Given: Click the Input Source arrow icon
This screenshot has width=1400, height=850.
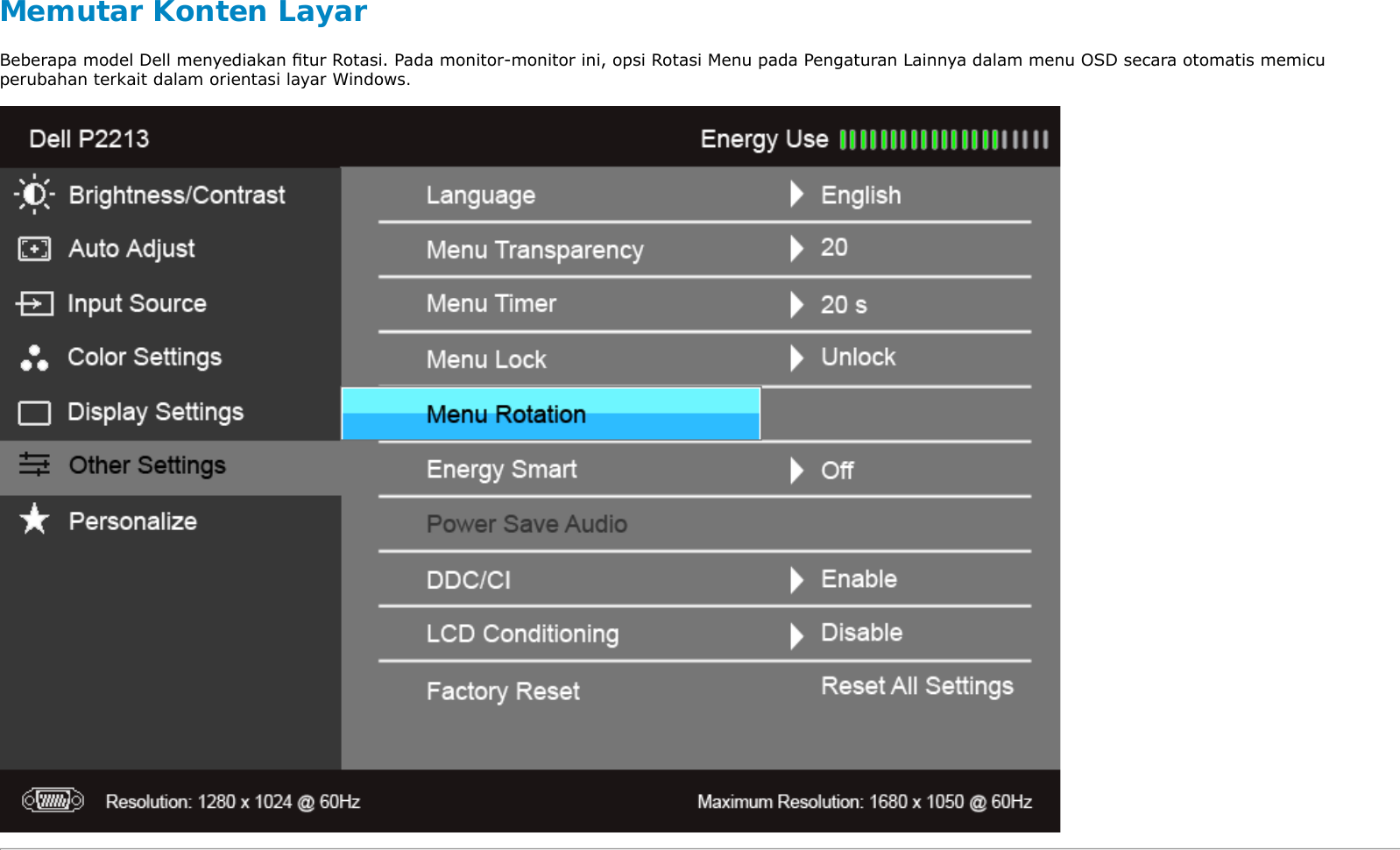Looking at the screenshot, I should coord(34,304).
